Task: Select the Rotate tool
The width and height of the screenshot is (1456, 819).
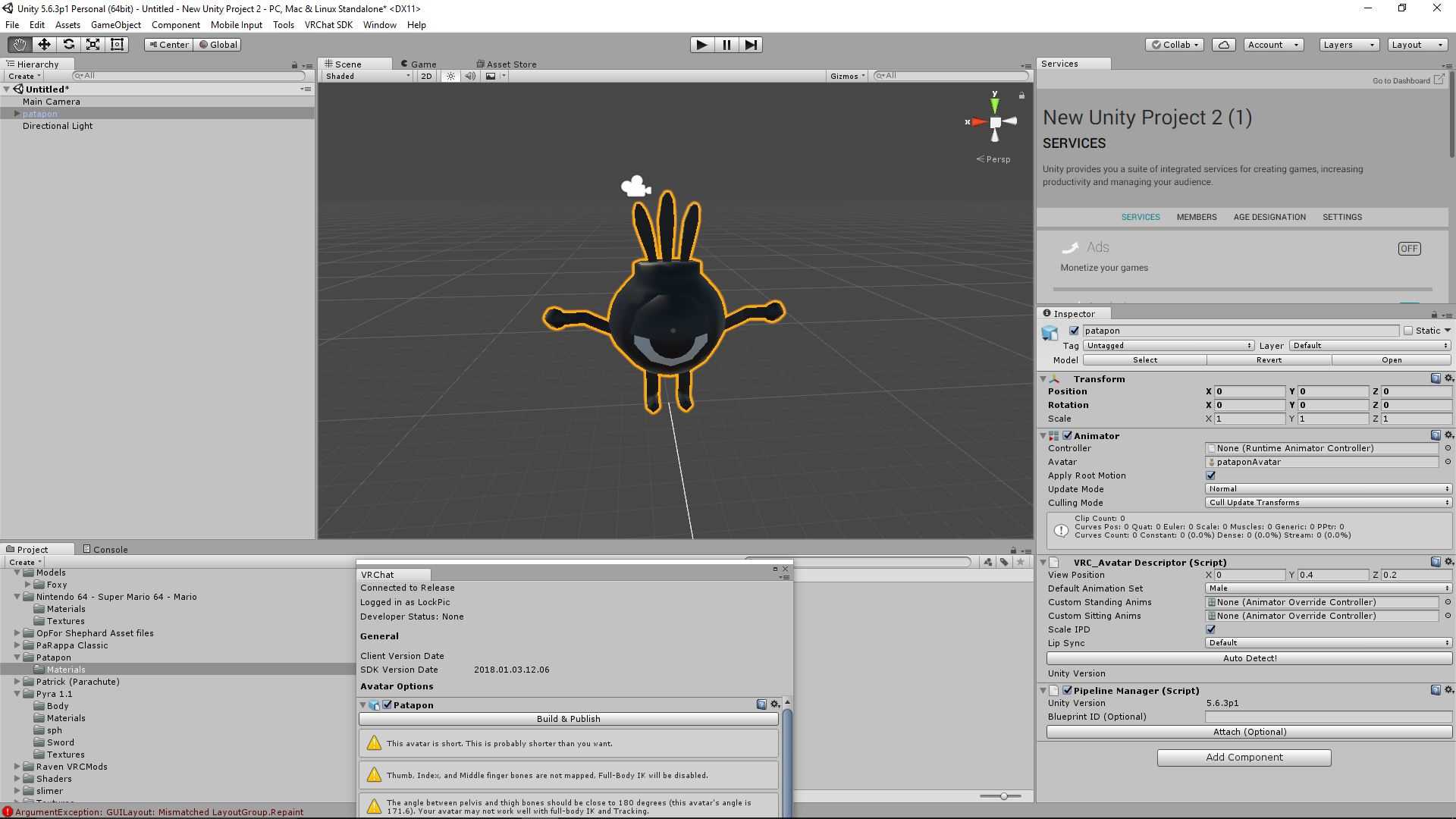Action: (68, 45)
